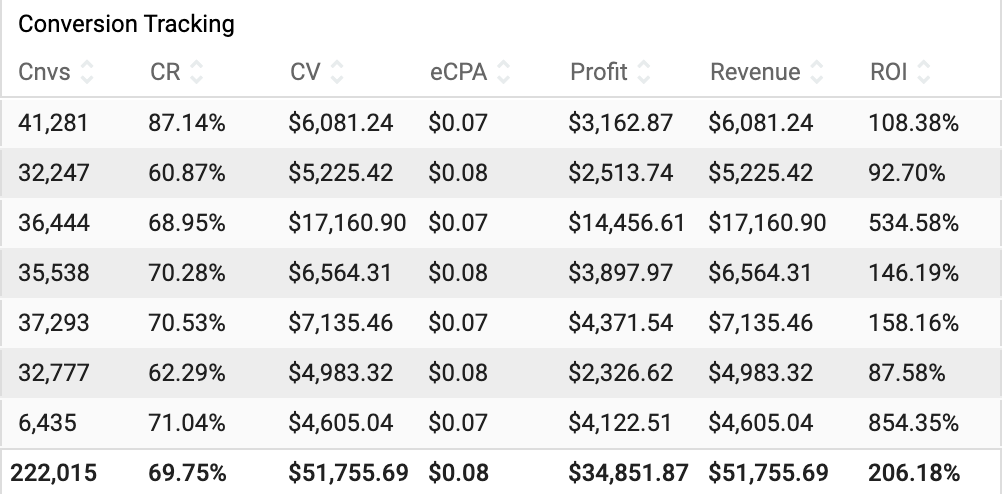This screenshot has width=1002, height=494.
Task: Click the 6,435 conversions cell
Action: click(x=47, y=423)
